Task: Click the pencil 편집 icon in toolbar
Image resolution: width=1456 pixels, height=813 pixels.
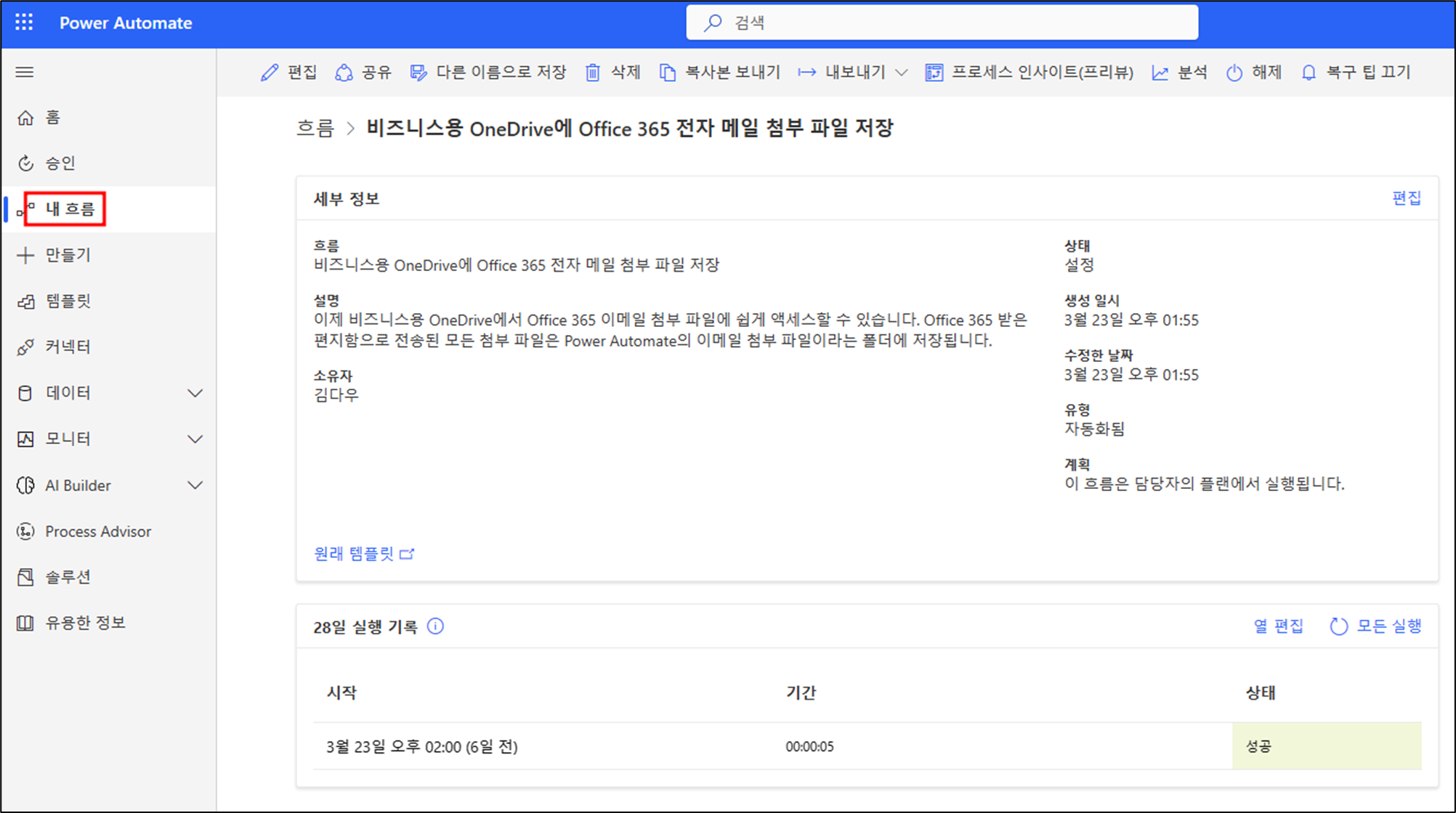Action: [270, 73]
